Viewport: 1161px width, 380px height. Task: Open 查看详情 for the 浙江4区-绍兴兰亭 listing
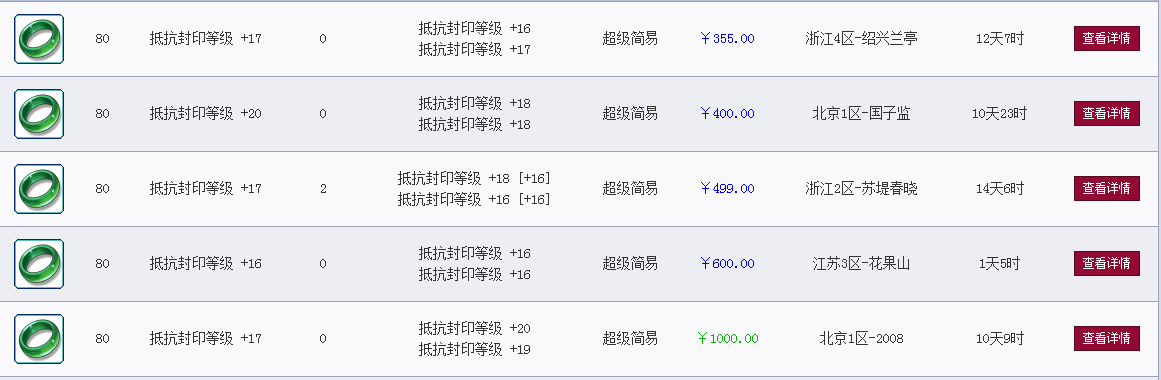(1106, 39)
